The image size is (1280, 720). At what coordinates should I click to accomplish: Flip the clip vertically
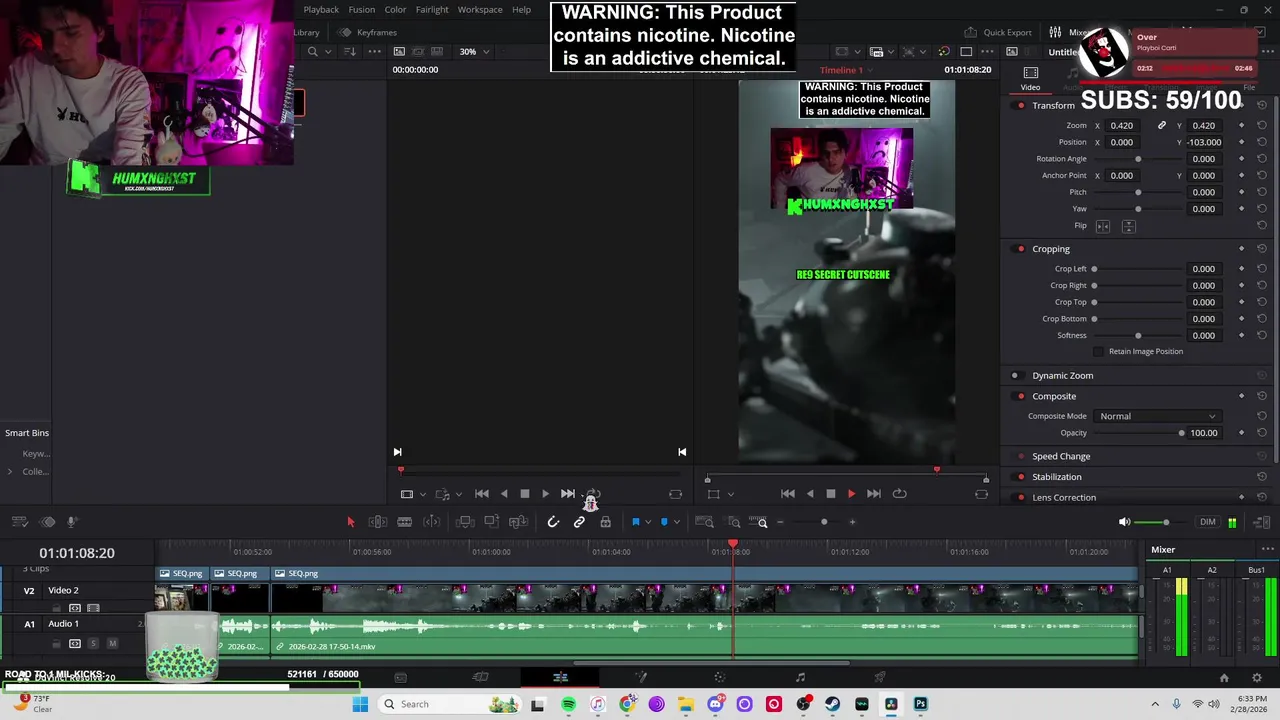pyautogui.click(x=1128, y=226)
